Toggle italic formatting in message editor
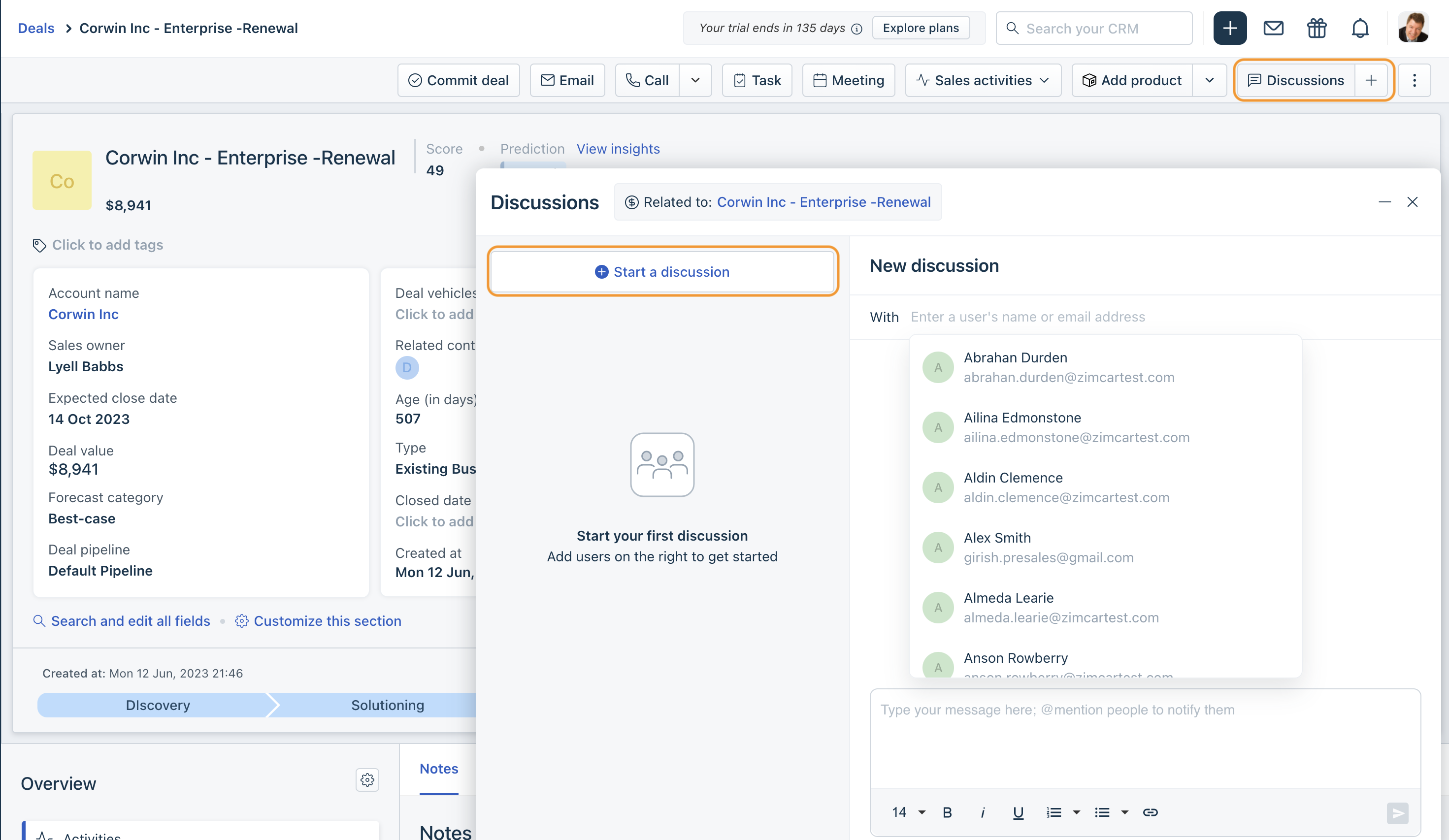The width and height of the screenshot is (1449, 840). 983,812
